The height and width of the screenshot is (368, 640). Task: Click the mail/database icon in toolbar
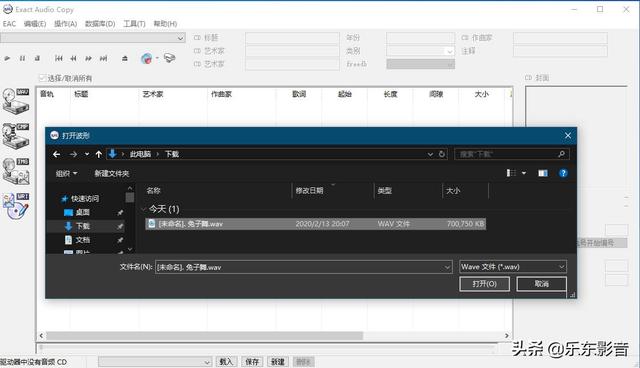pos(169,58)
